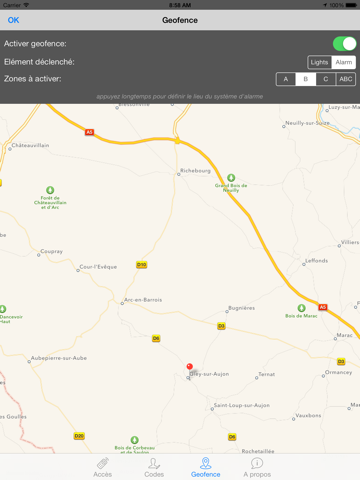Tap the Giey-sur-Aujon town label

(x=209, y=374)
